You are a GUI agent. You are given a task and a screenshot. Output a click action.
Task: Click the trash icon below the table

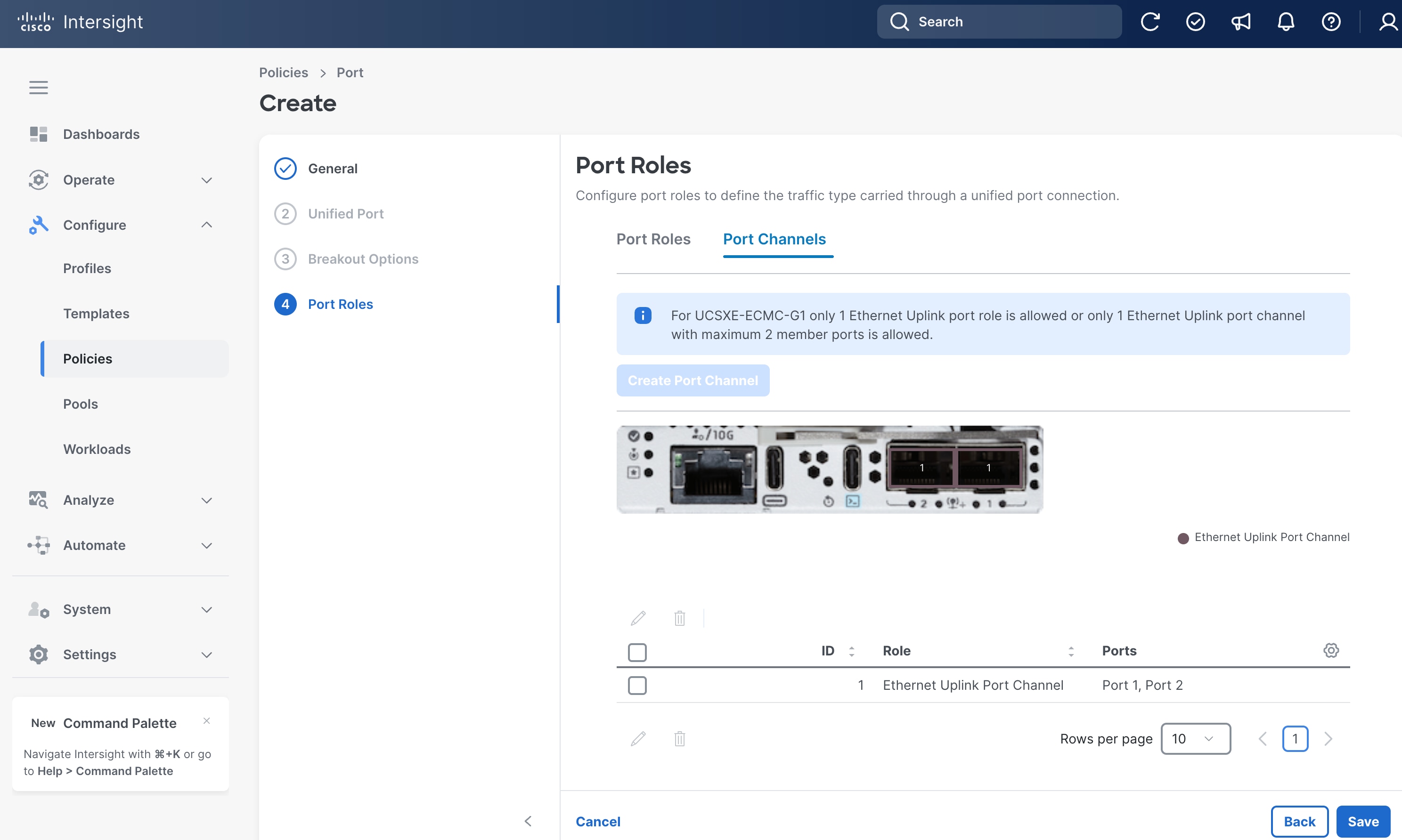point(680,739)
